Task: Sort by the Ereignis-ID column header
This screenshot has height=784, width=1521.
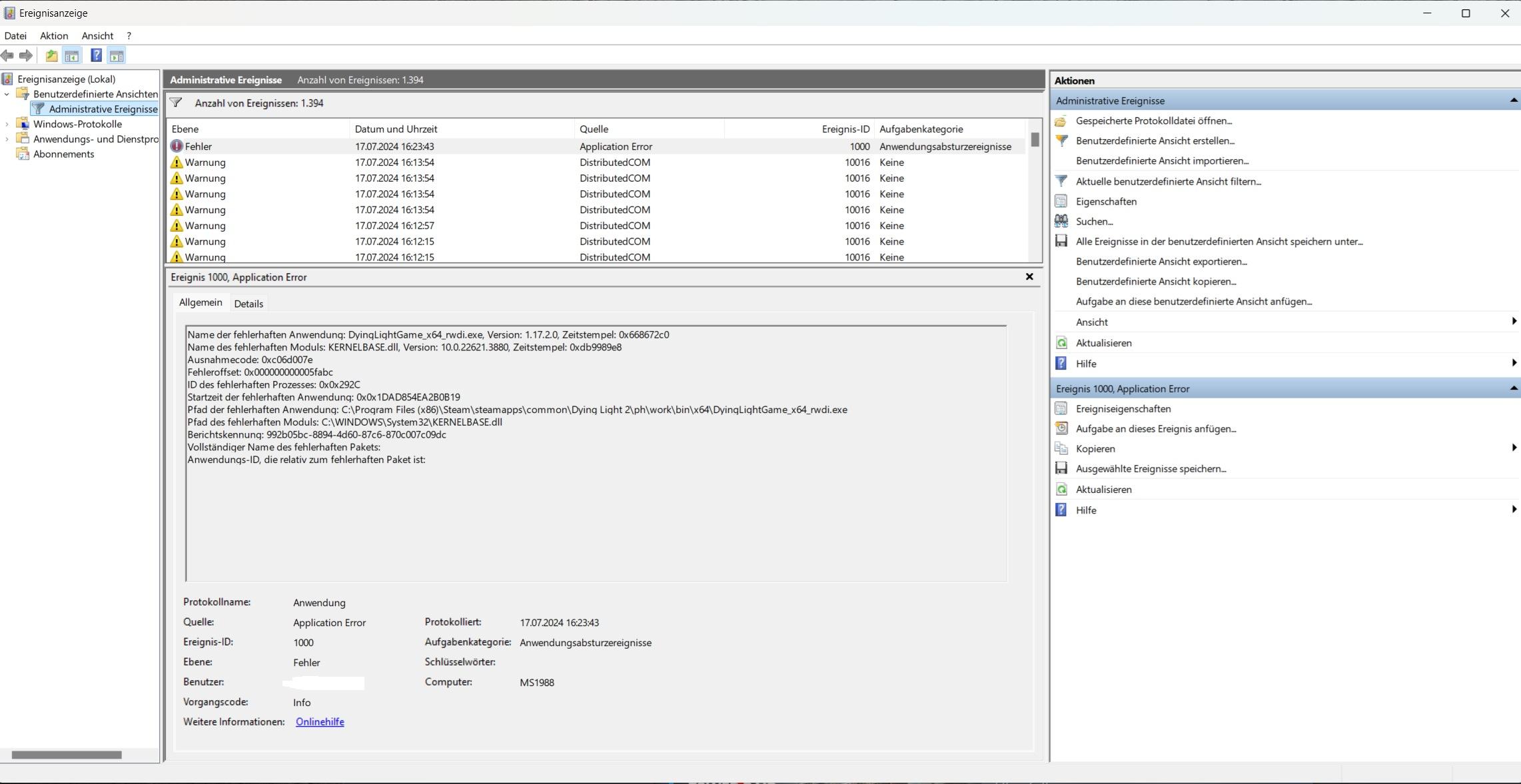Action: (x=799, y=129)
